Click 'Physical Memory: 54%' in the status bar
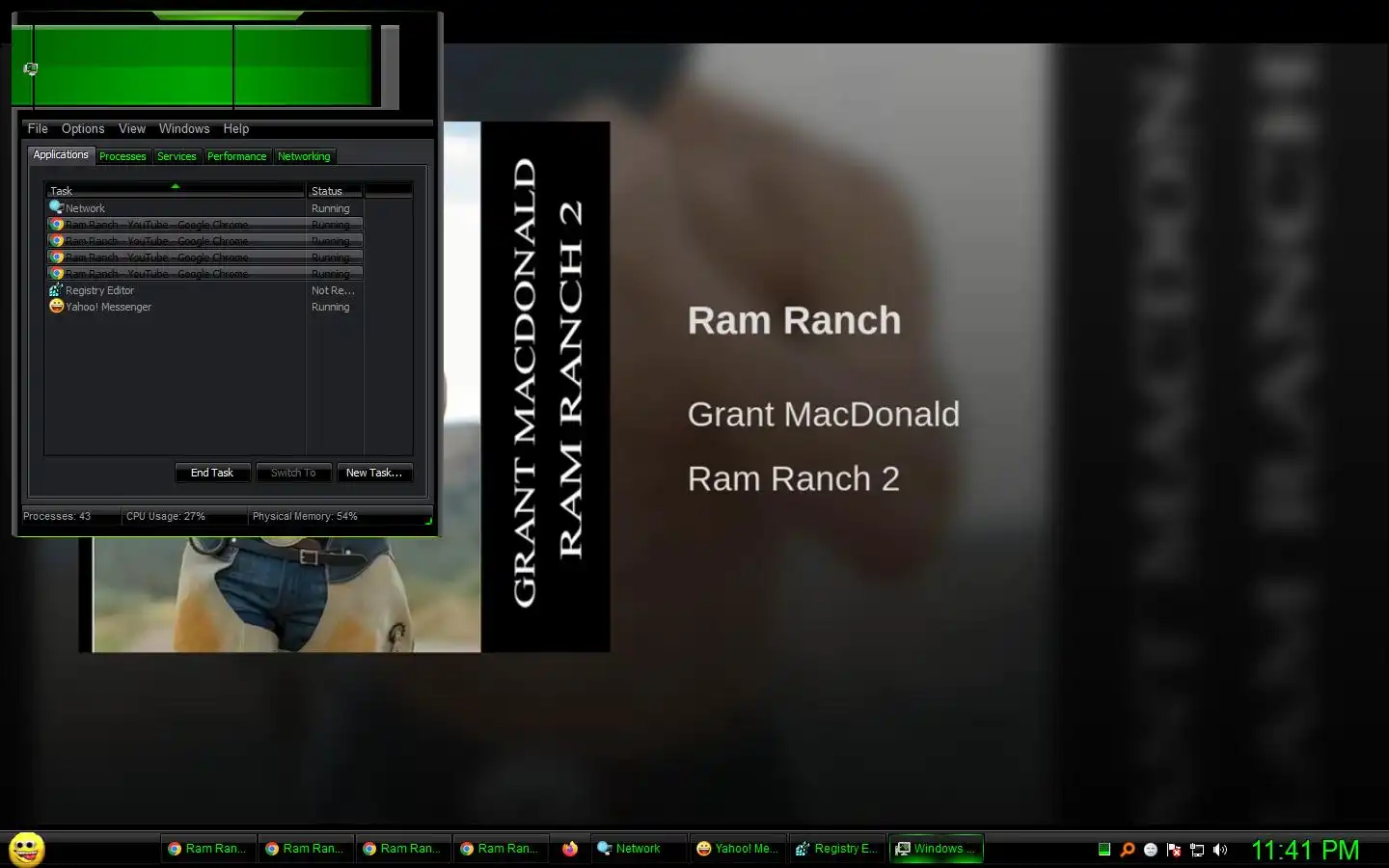 305,516
